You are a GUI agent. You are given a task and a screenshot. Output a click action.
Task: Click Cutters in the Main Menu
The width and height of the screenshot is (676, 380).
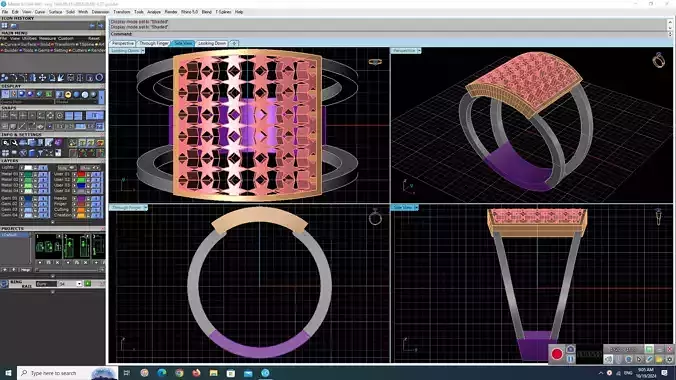[x=79, y=50]
